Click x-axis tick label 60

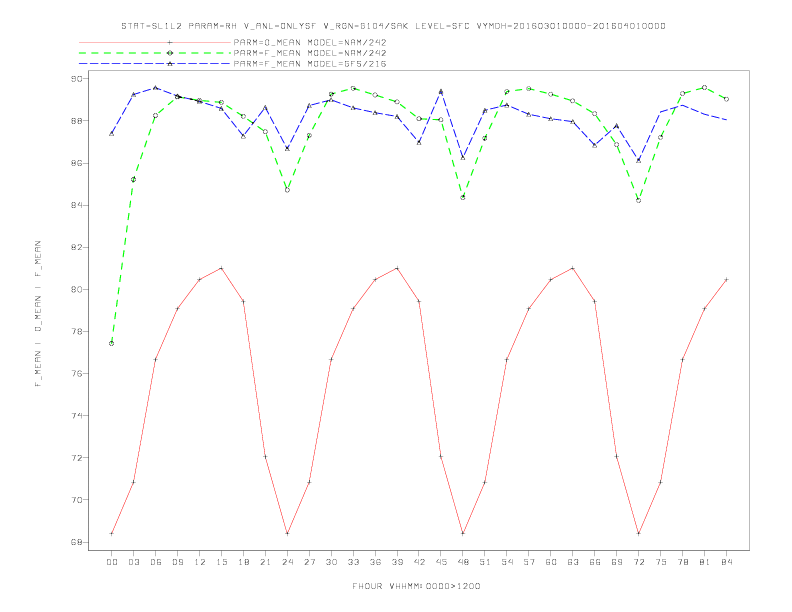[x=551, y=562]
